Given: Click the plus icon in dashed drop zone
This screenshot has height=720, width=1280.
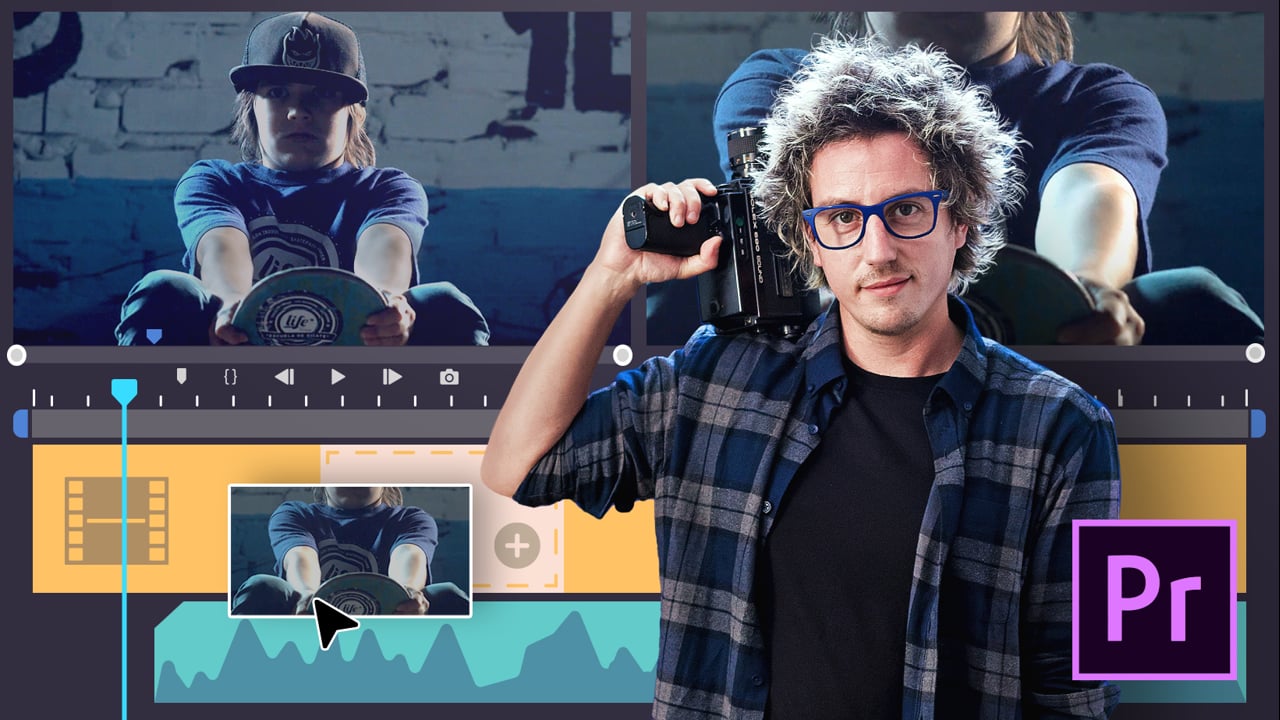Looking at the screenshot, I should pos(517,545).
